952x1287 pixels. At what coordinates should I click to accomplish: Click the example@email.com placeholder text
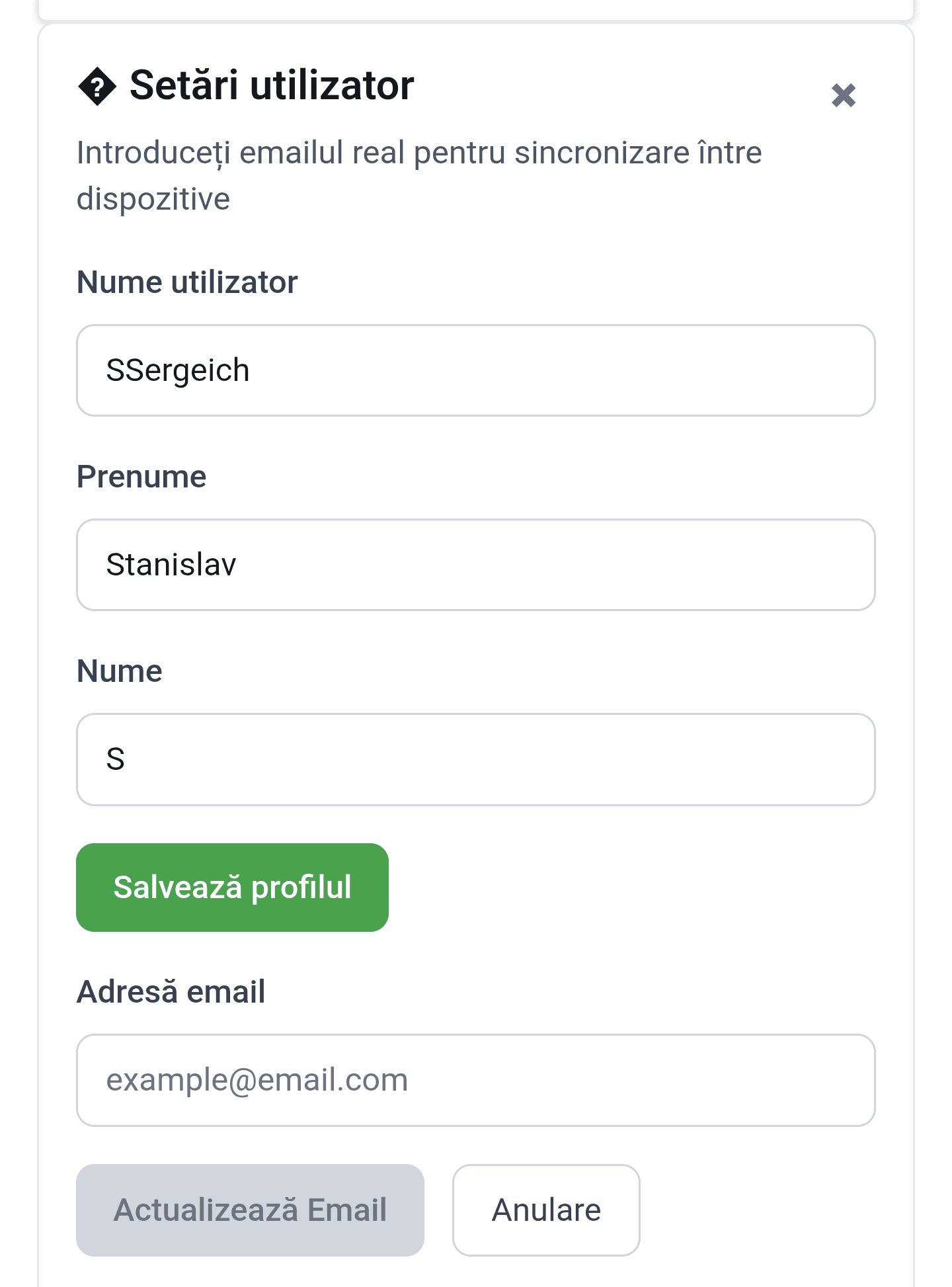click(x=257, y=1080)
